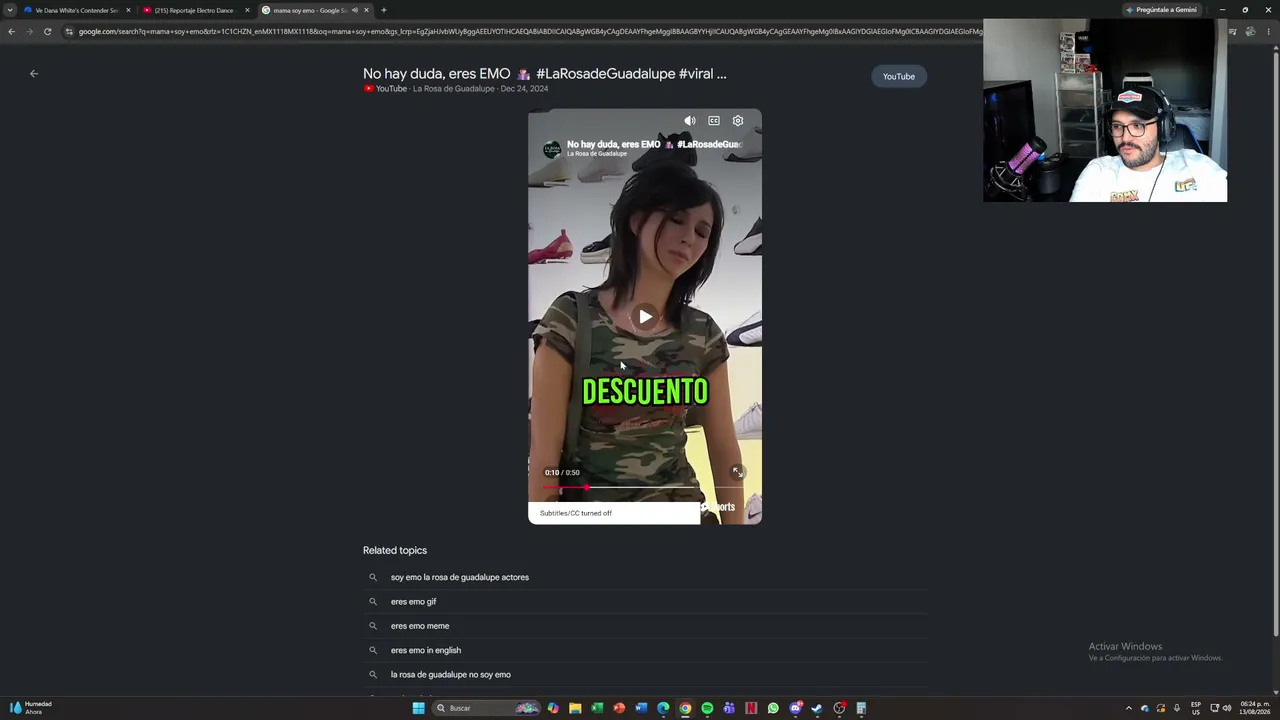
Task: Play the video with the center play button
Action: pyautogui.click(x=645, y=317)
